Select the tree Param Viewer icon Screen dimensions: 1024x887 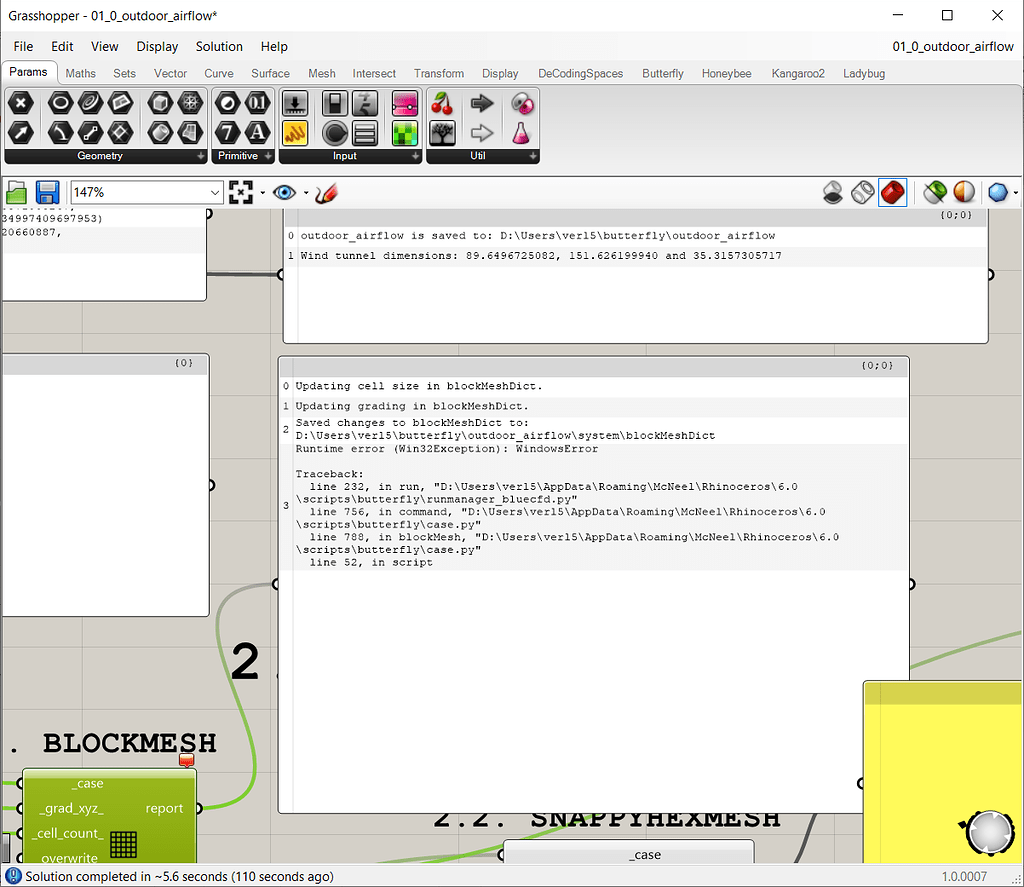(443, 133)
